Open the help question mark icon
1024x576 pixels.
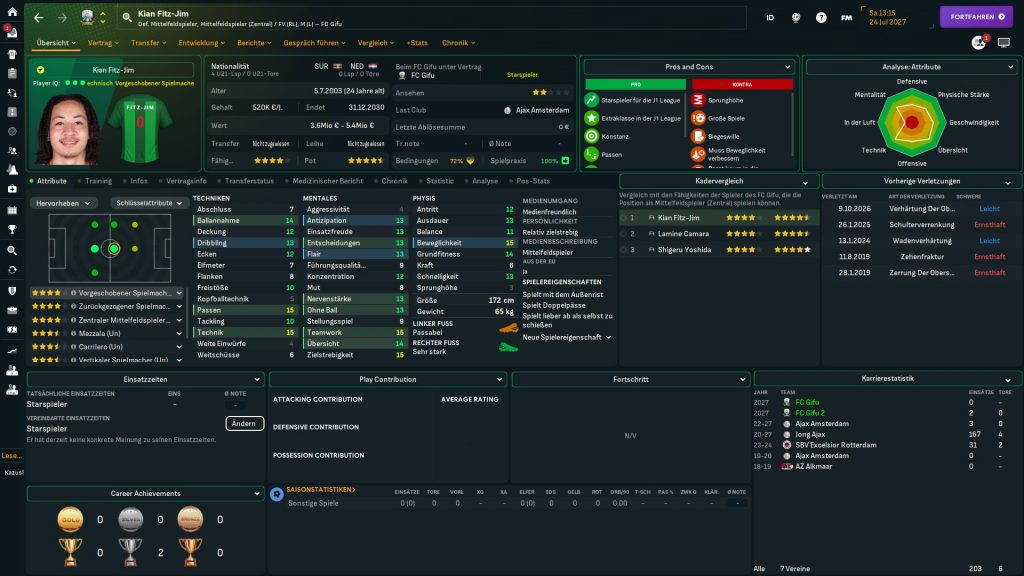821,17
